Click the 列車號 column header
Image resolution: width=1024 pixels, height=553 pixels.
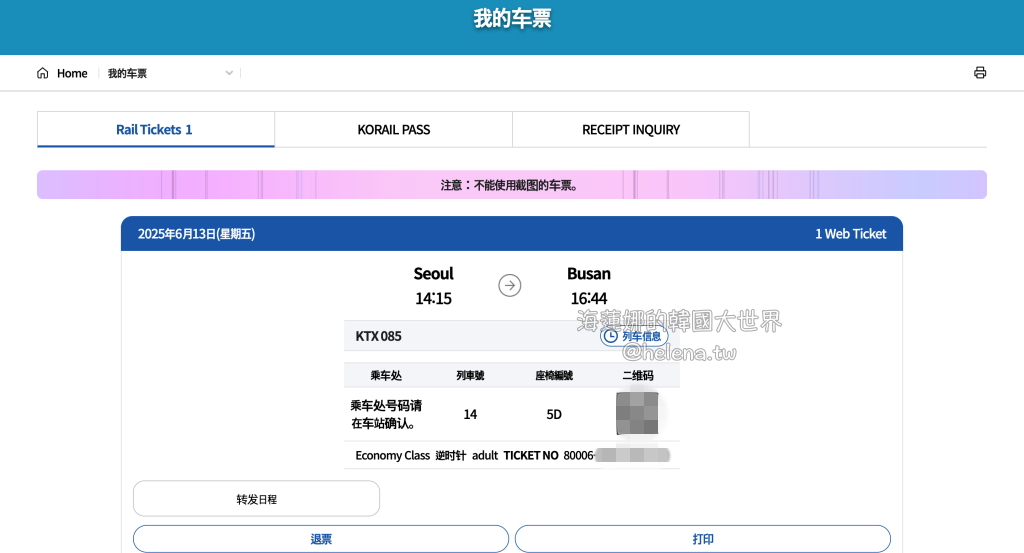(470, 375)
